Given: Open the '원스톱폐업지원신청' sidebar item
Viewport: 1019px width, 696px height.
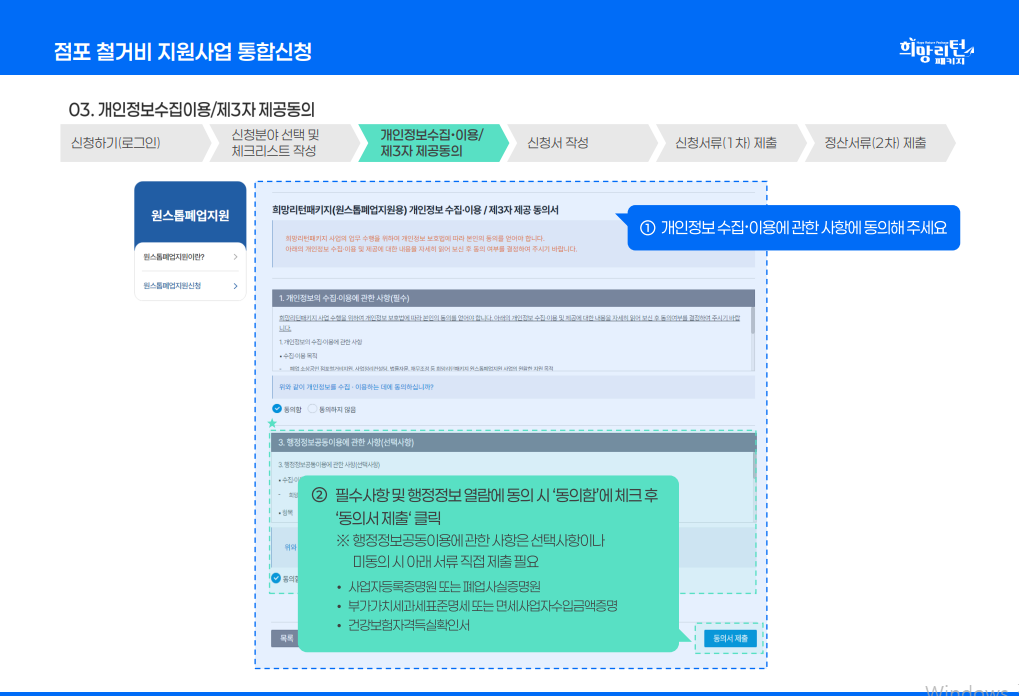Looking at the screenshot, I should [190, 285].
